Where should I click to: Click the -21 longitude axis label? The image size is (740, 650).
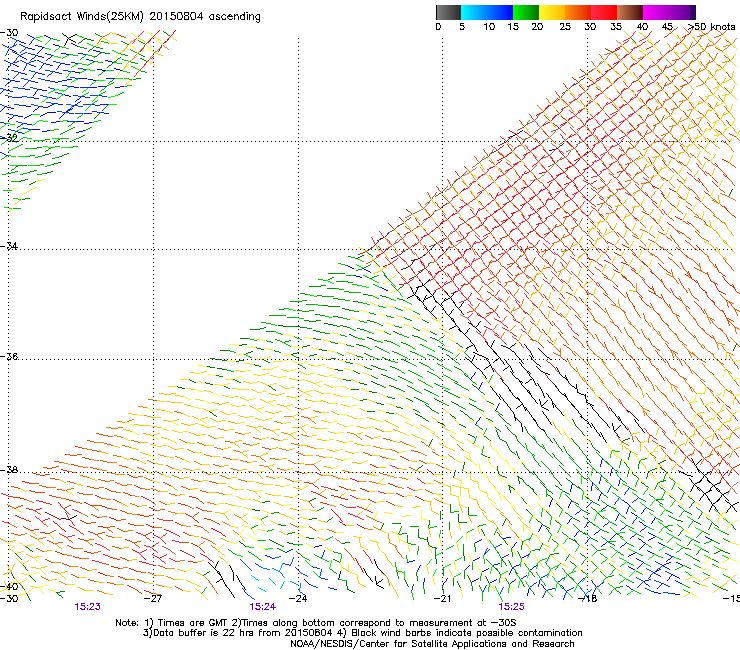[x=442, y=599]
